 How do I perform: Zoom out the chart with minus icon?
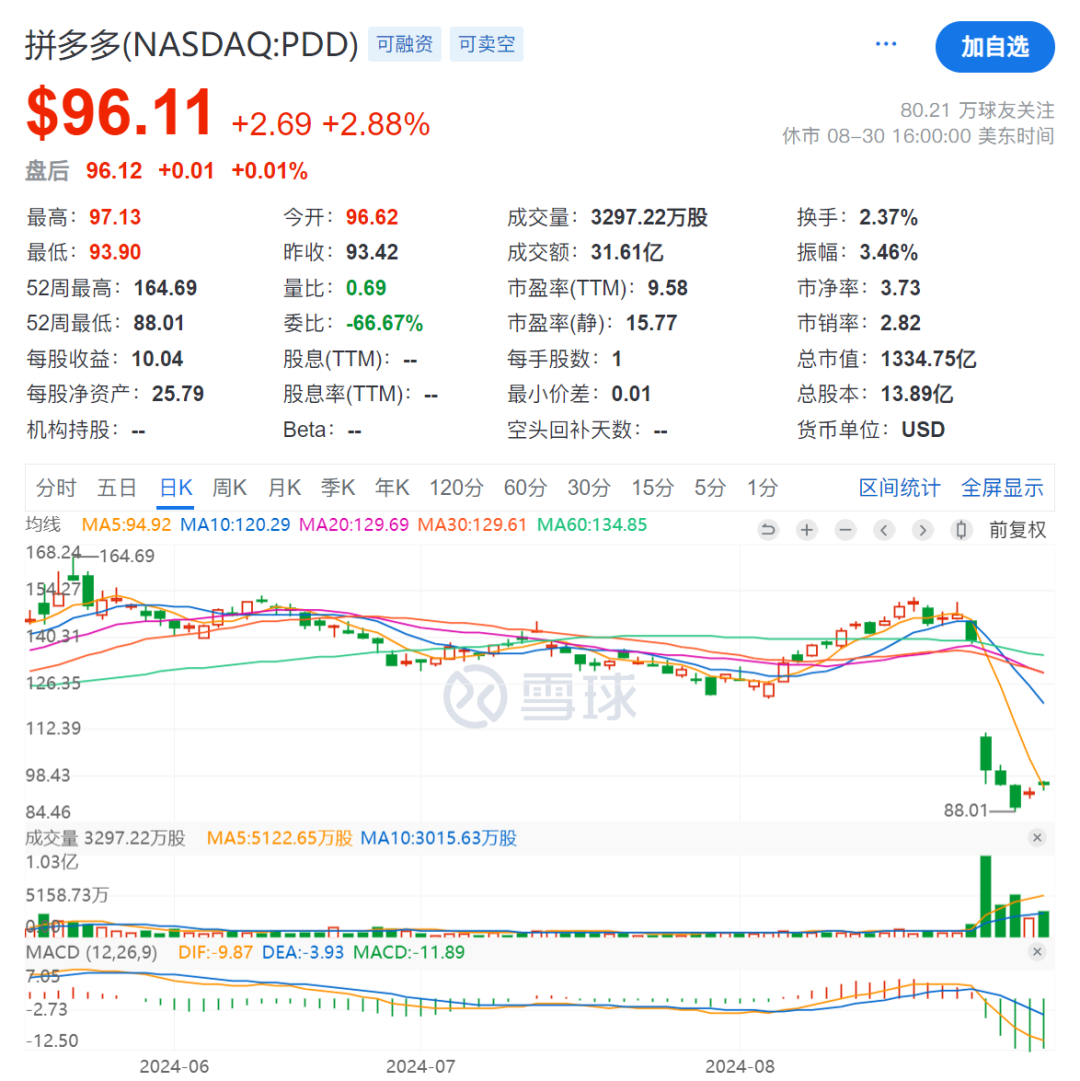(846, 530)
